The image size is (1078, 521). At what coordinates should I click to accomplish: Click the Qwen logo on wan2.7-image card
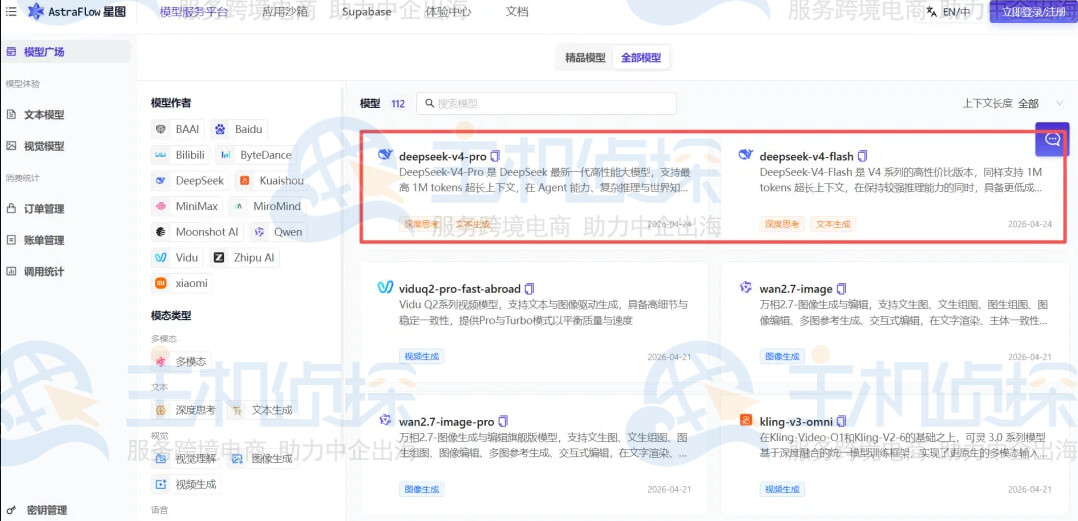[746, 287]
